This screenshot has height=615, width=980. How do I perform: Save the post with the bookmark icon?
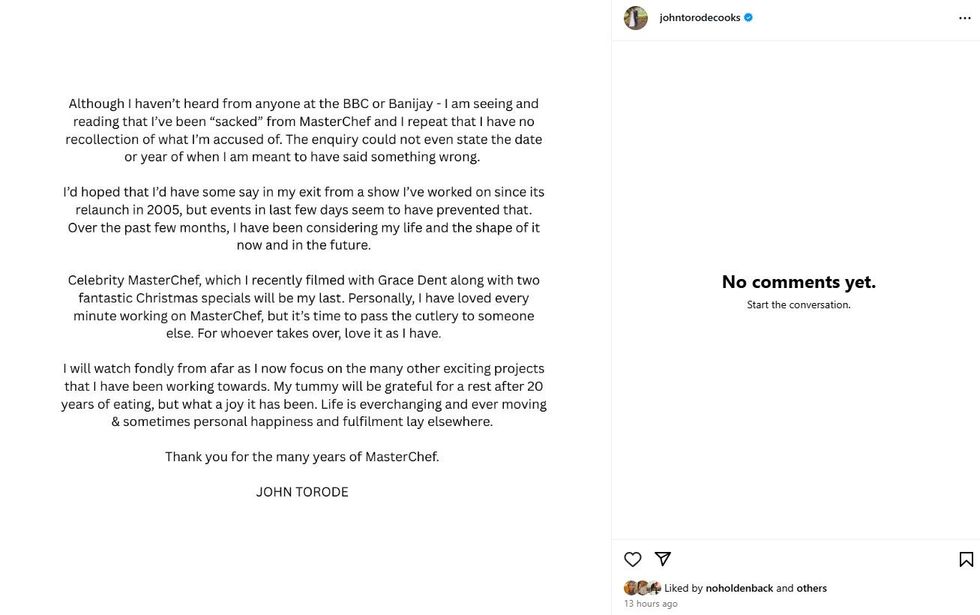click(966, 559)
